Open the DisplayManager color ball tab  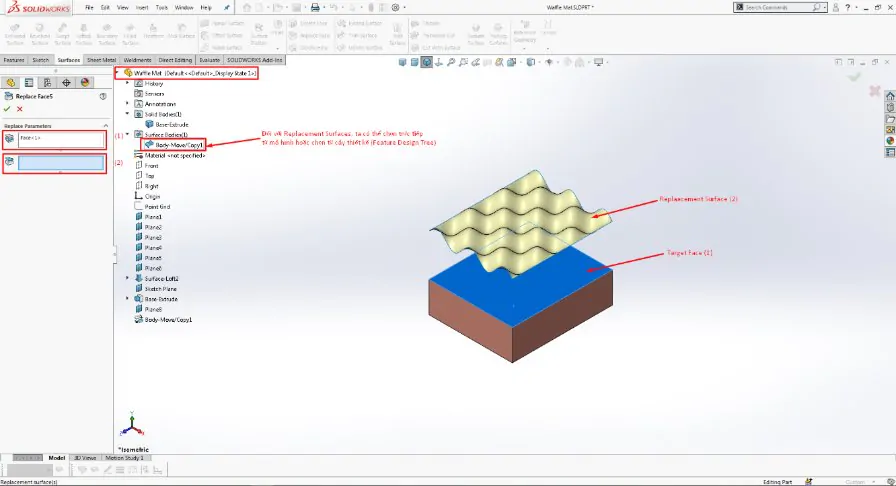pos(85,83)
